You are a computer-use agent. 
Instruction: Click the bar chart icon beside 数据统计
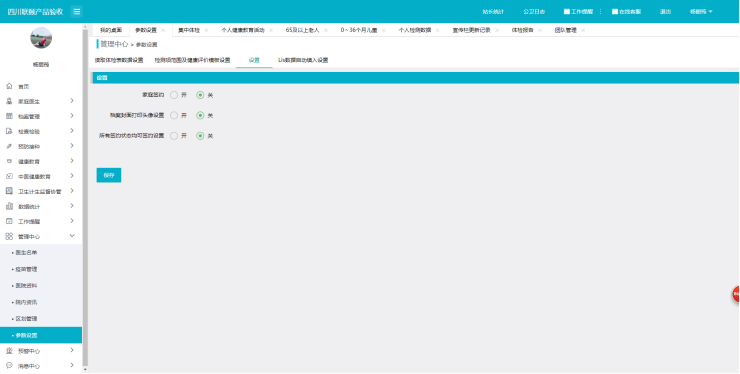click(x=9, y=206)
